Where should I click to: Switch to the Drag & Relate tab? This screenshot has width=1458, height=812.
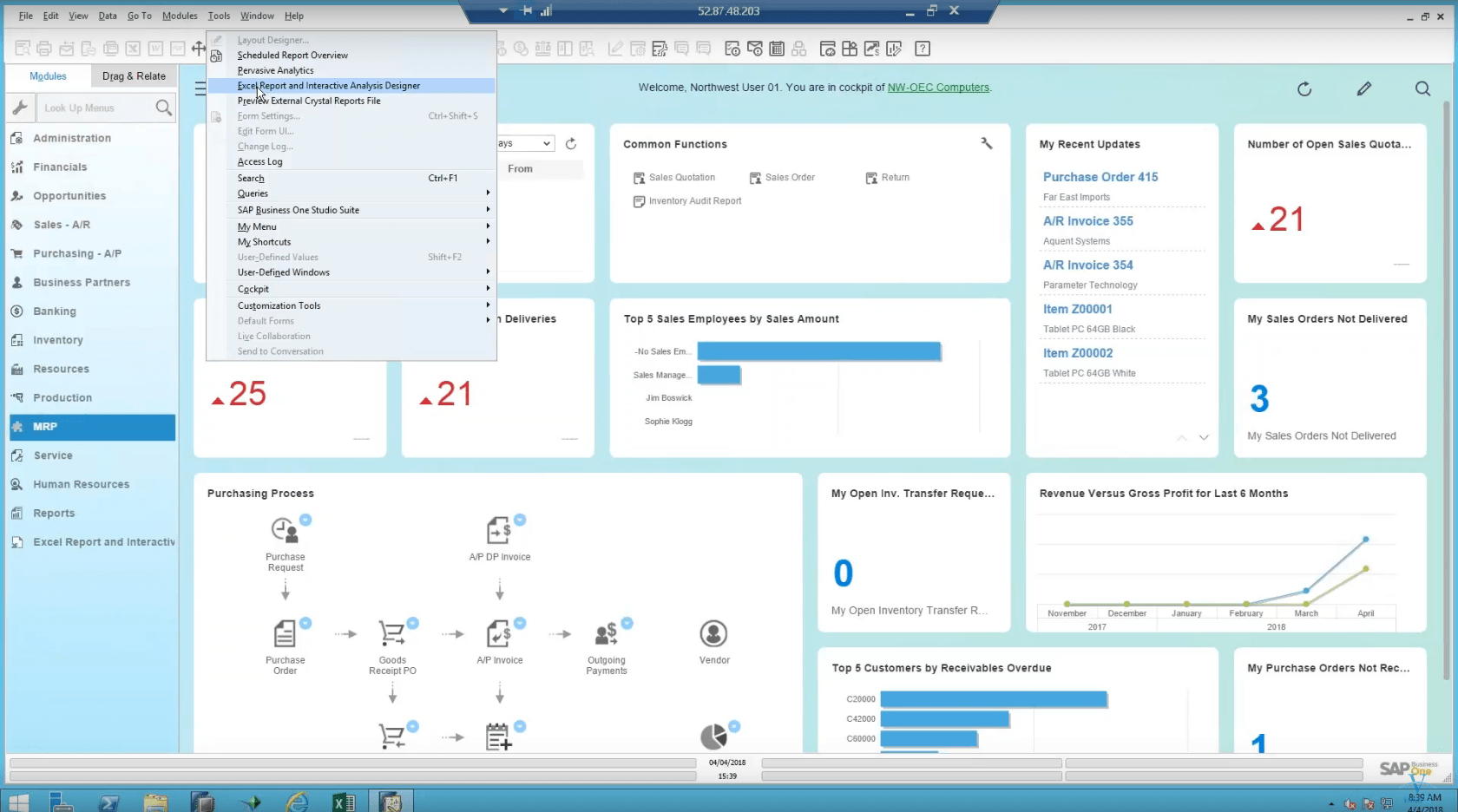pos(134,75)
